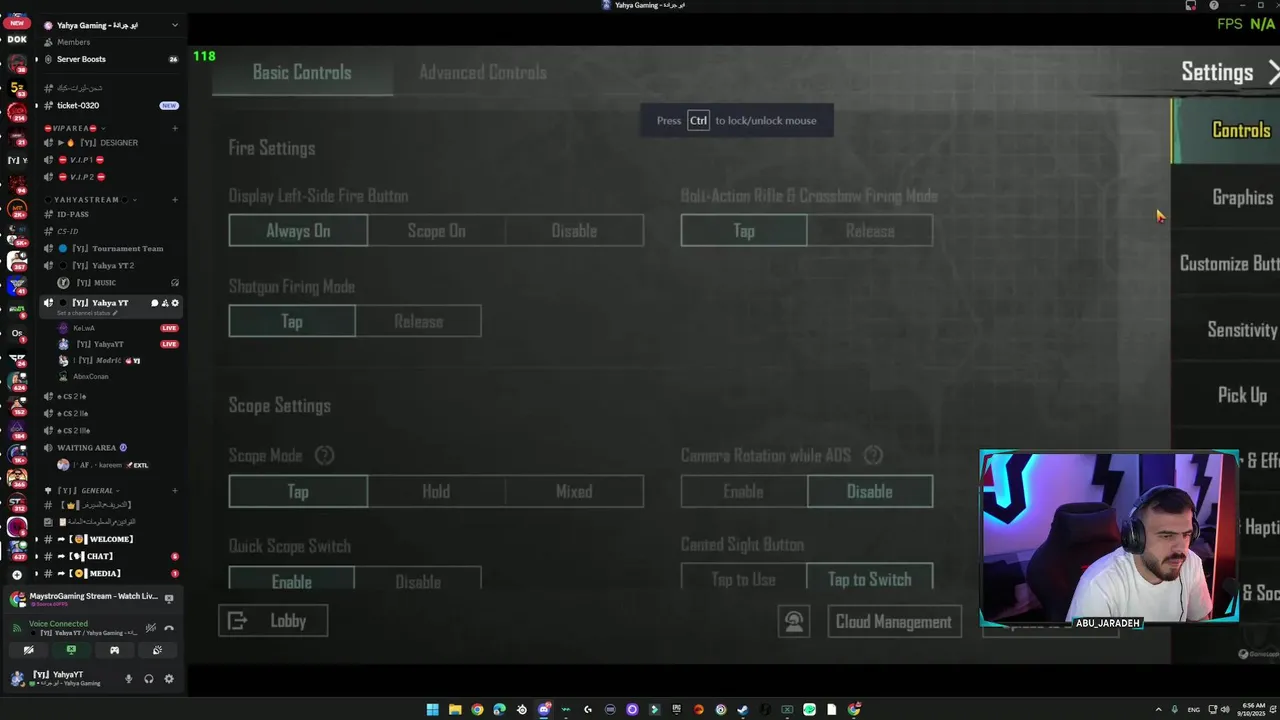Screen dimensions: 1280x720
Task: Set bolt-action firing mode to Tap
Action: pos(744,231)
